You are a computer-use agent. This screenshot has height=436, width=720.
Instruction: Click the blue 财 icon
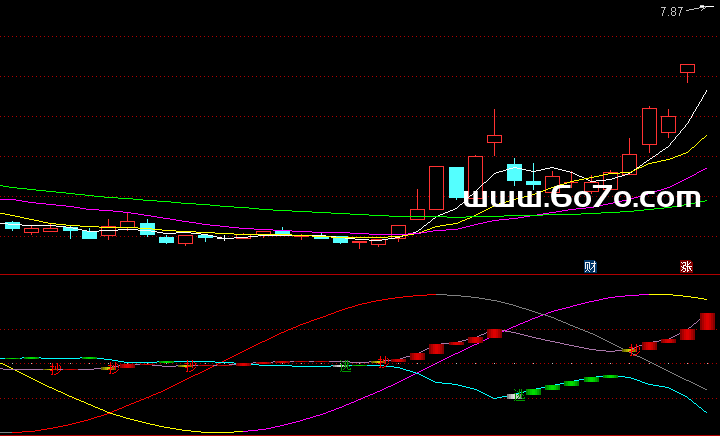pyautogui.click(x=590, y=266)
